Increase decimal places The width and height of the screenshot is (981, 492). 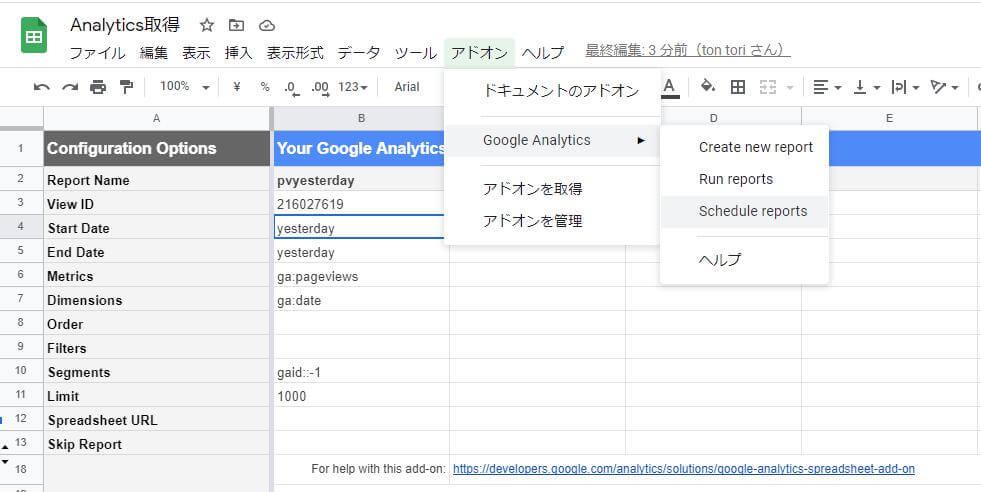point(320,88)
